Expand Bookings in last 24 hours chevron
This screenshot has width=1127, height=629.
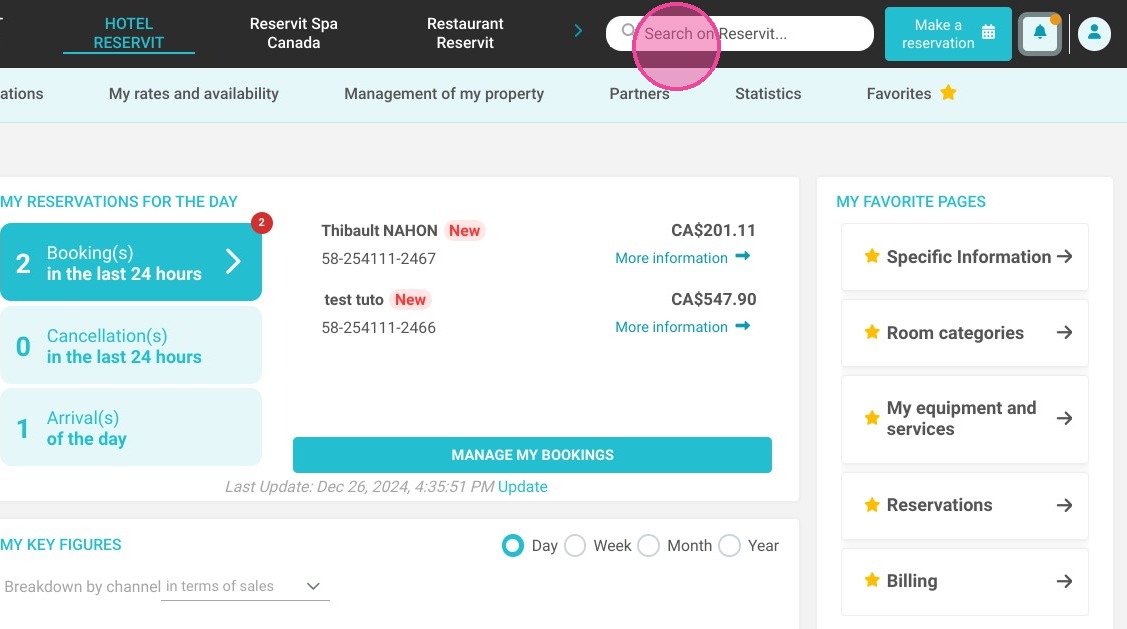tap(233, 262)
